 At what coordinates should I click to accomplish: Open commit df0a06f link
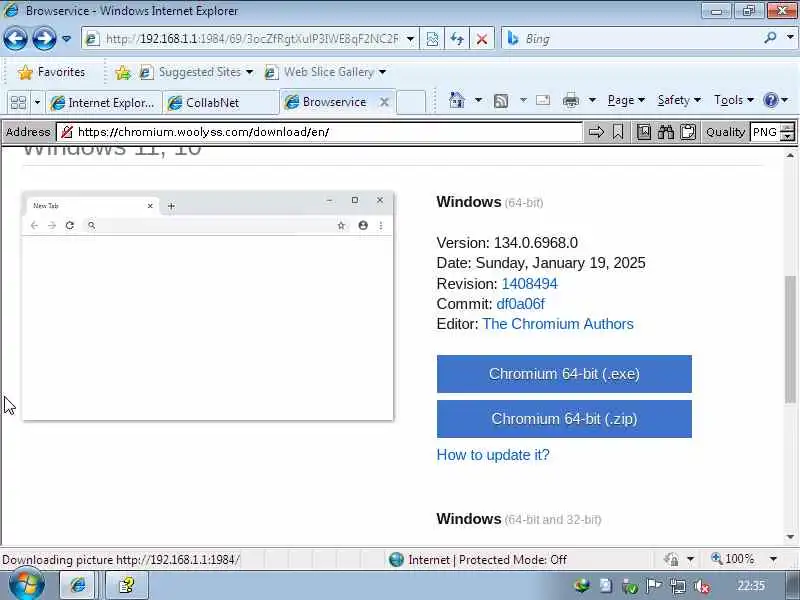[520, 304]
